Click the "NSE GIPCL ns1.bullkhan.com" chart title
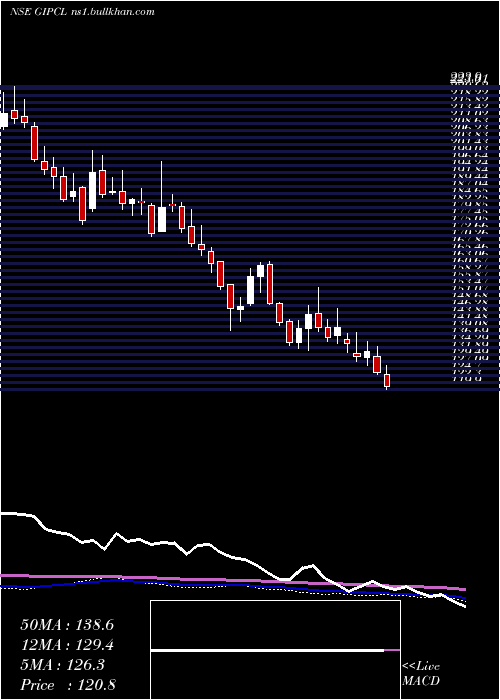This screenshot has width=500, height=700. tap(82, 12)
